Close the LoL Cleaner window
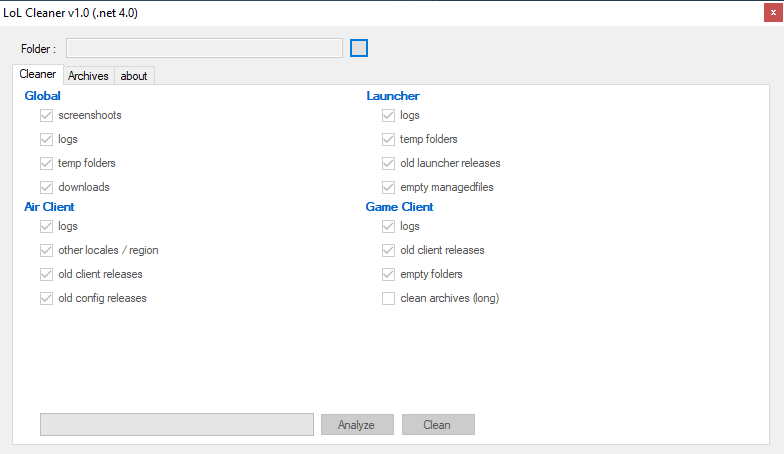This screenshot has height=454, width=784. (x=773, y=12)
